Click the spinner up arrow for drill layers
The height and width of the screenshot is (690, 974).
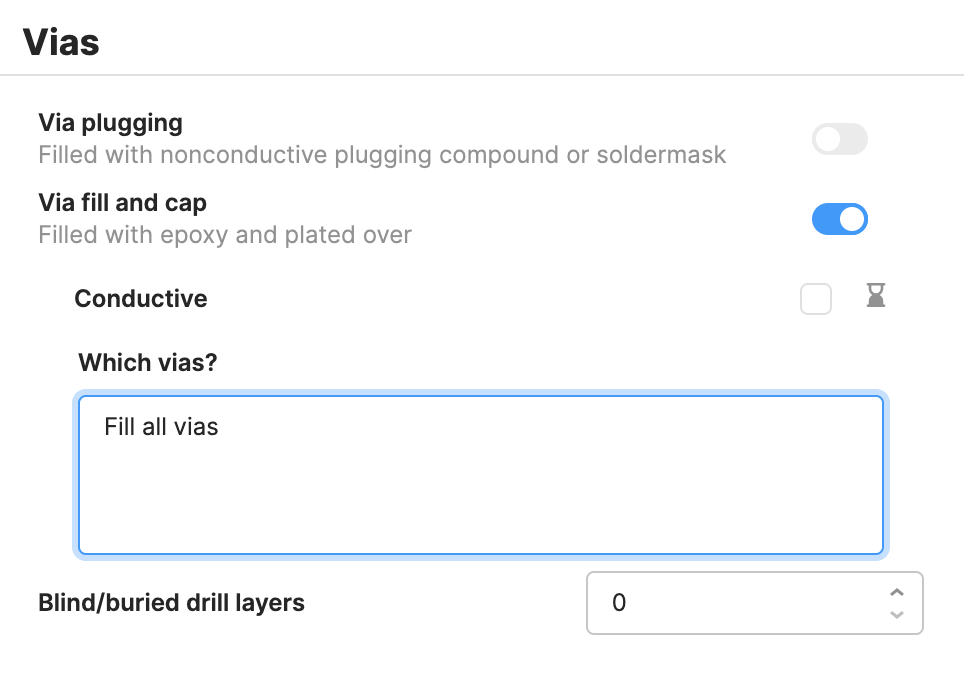(x=897, y=593)
